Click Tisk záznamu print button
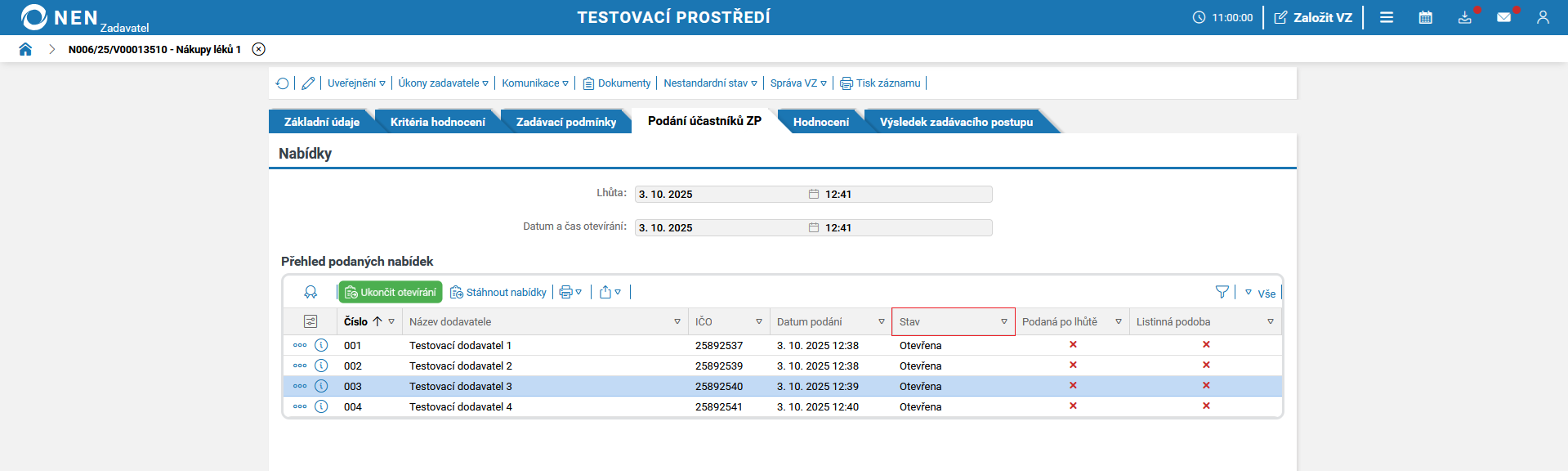Screen dimensions: 1568x471 (880, 83)
